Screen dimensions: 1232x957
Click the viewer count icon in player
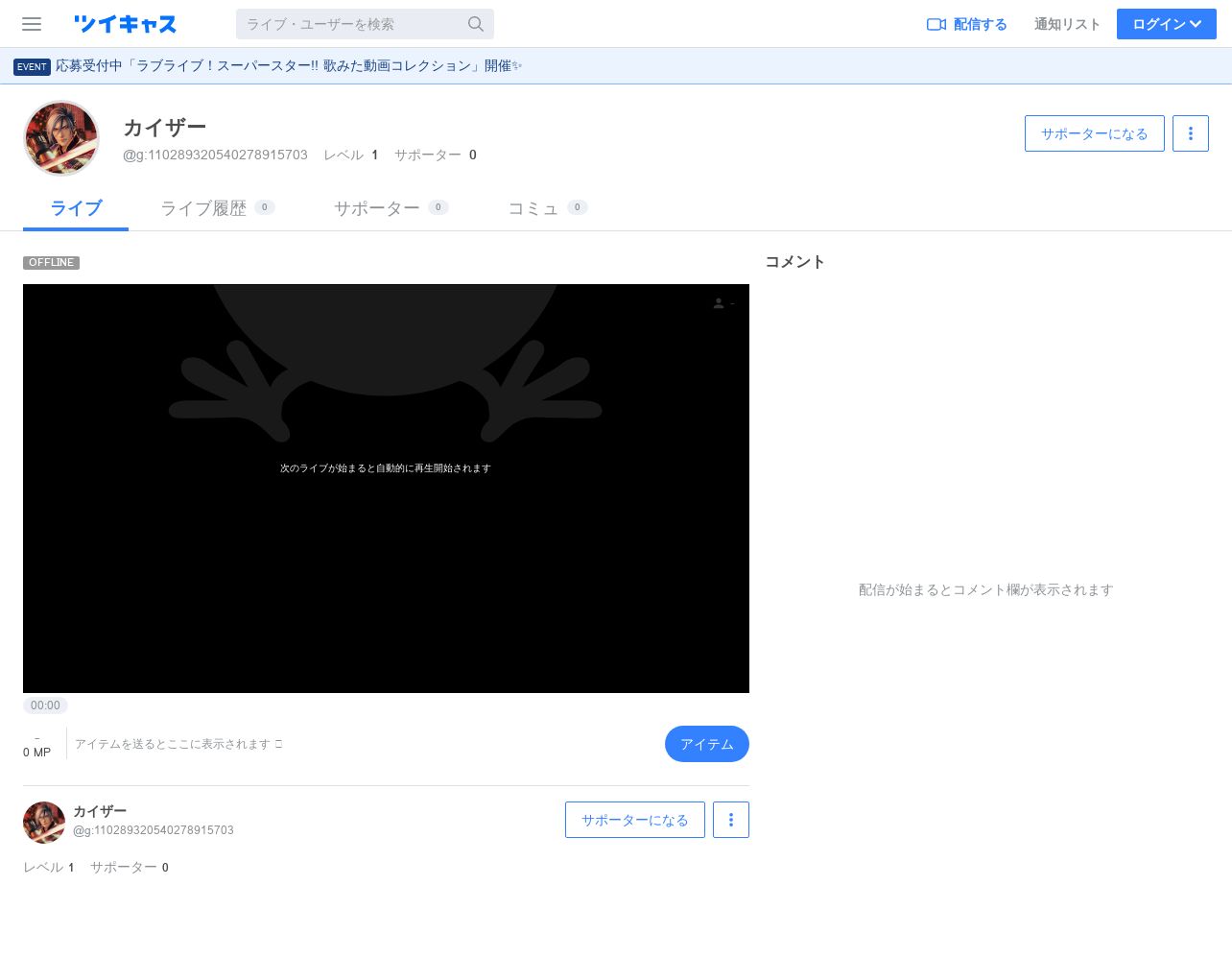pyautogui.click(x=719, y=303)
